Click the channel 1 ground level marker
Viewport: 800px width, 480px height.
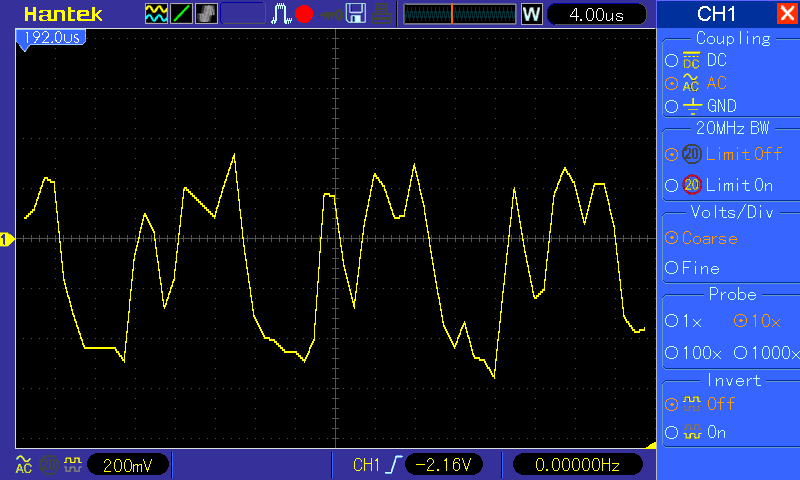coord(7,239)
